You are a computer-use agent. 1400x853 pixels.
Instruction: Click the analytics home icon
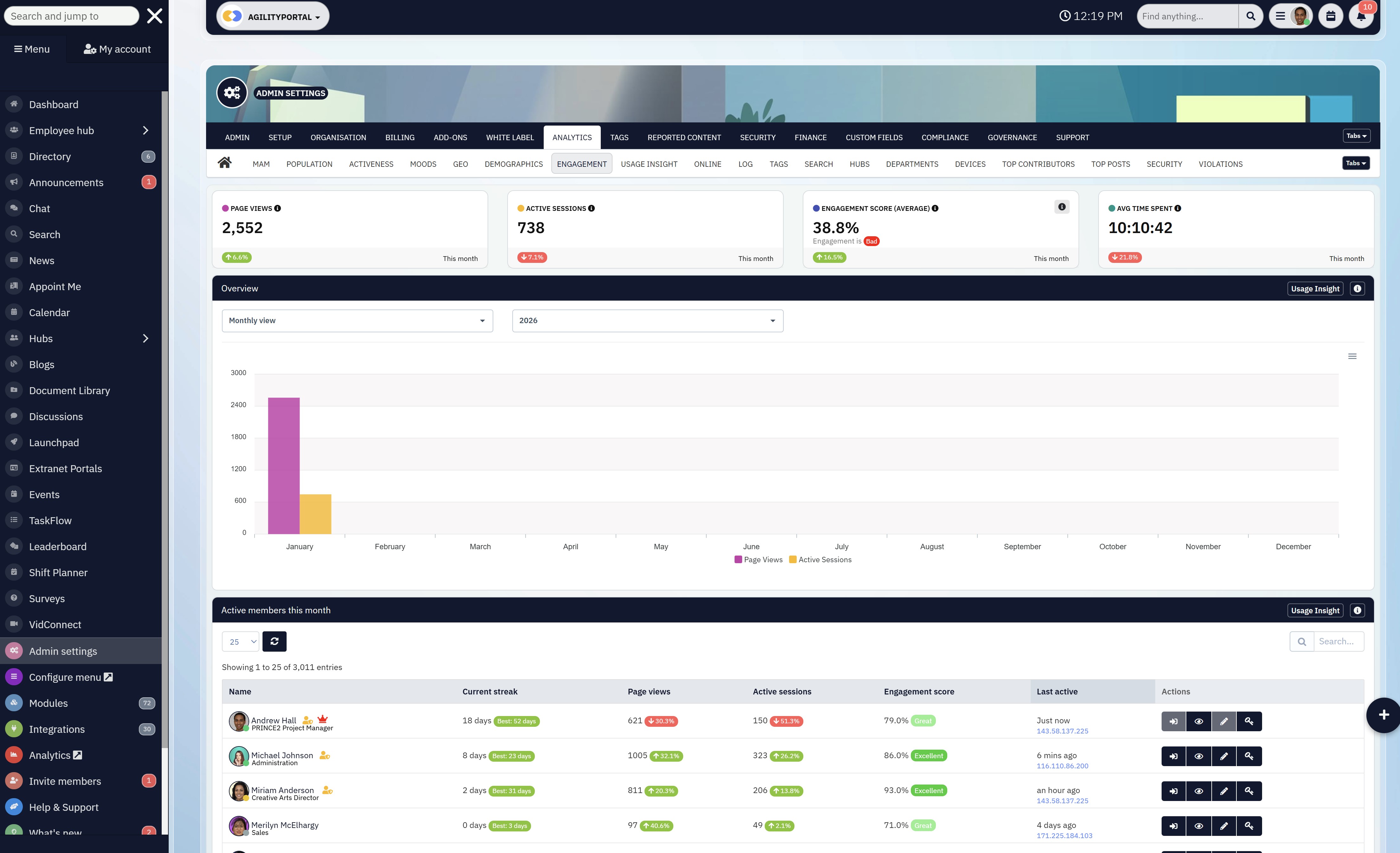click(224, 163)
